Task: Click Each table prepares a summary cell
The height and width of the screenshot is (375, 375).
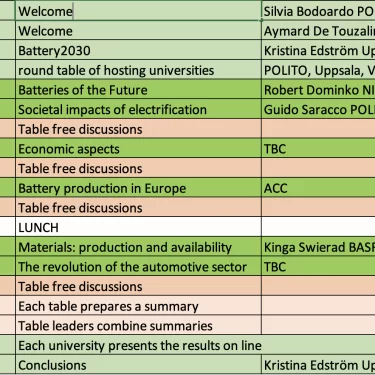Action: click(138, 306)
